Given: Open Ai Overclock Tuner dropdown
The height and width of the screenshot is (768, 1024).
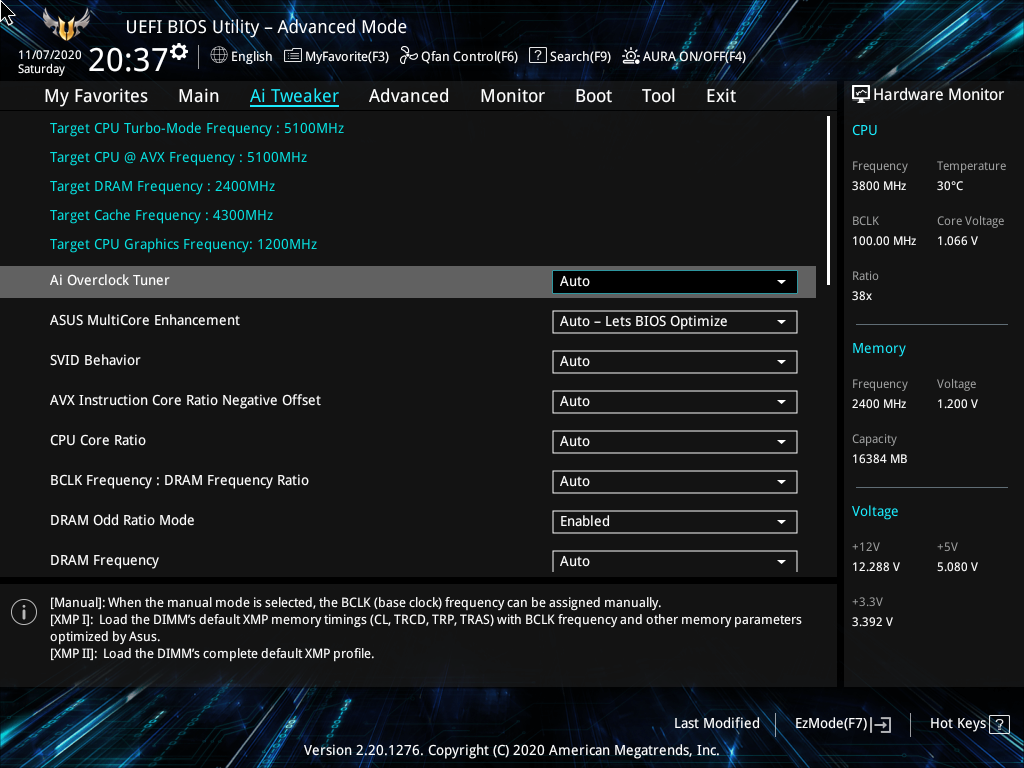Looking at the screenshot, I should (675, 281).
